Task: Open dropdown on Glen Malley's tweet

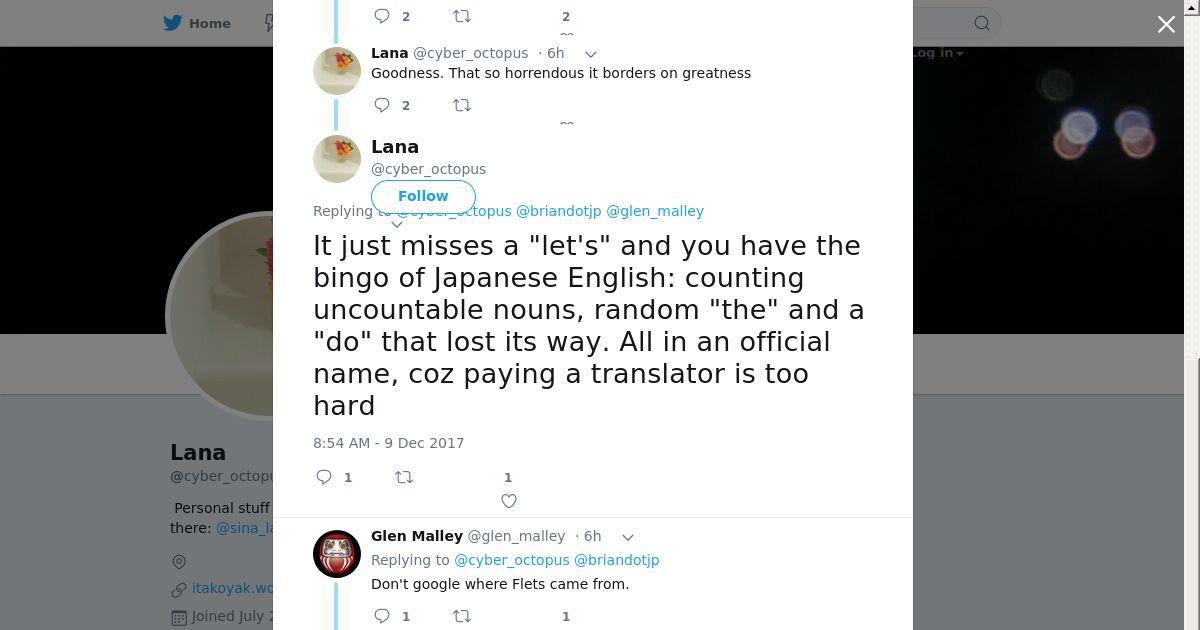Action: tap(628, 537)
